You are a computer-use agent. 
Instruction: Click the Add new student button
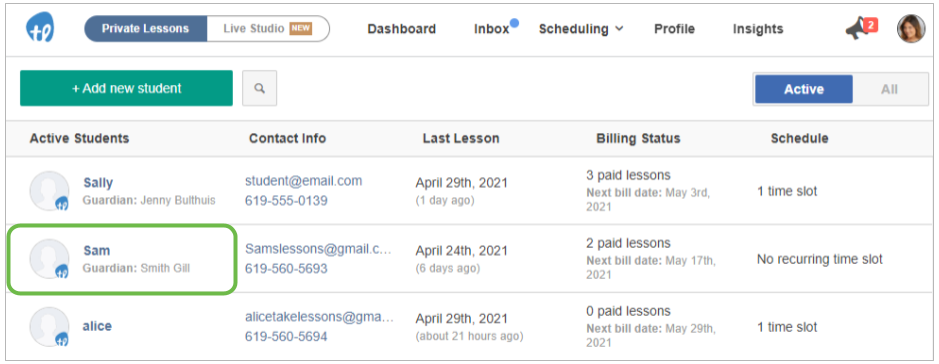[x=126, y=88]
